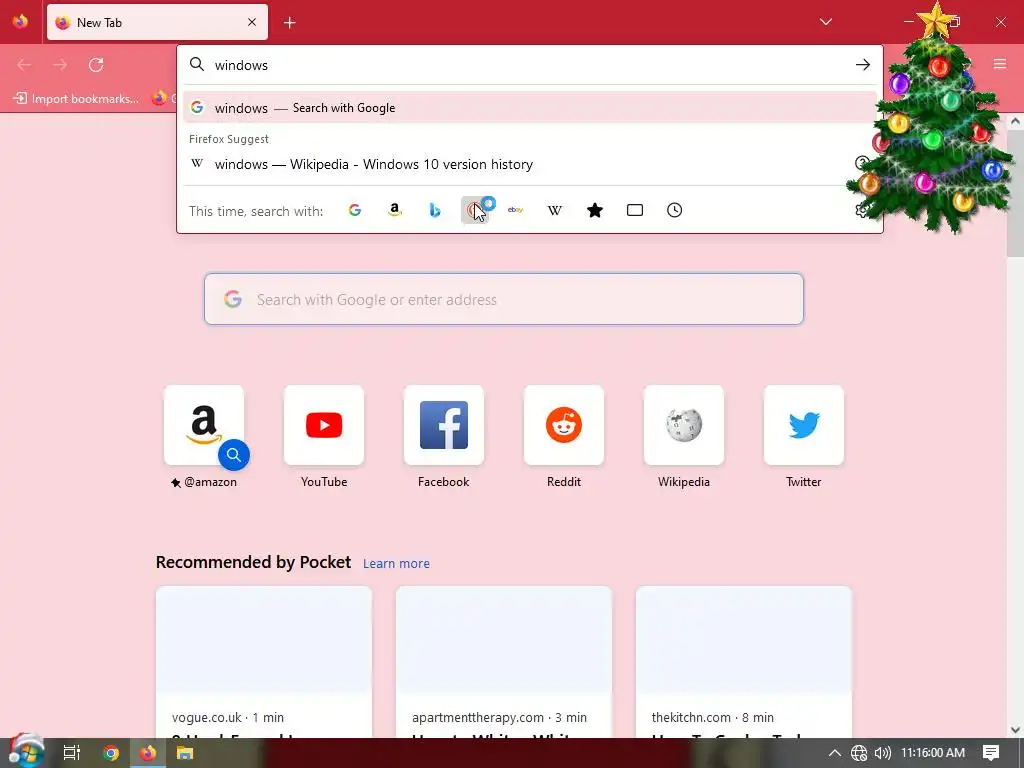The width and height of the screenshot is (1024, 768).
Task: Open the apartmenttherapy.com Pocket story card
Action: [504, 662]
